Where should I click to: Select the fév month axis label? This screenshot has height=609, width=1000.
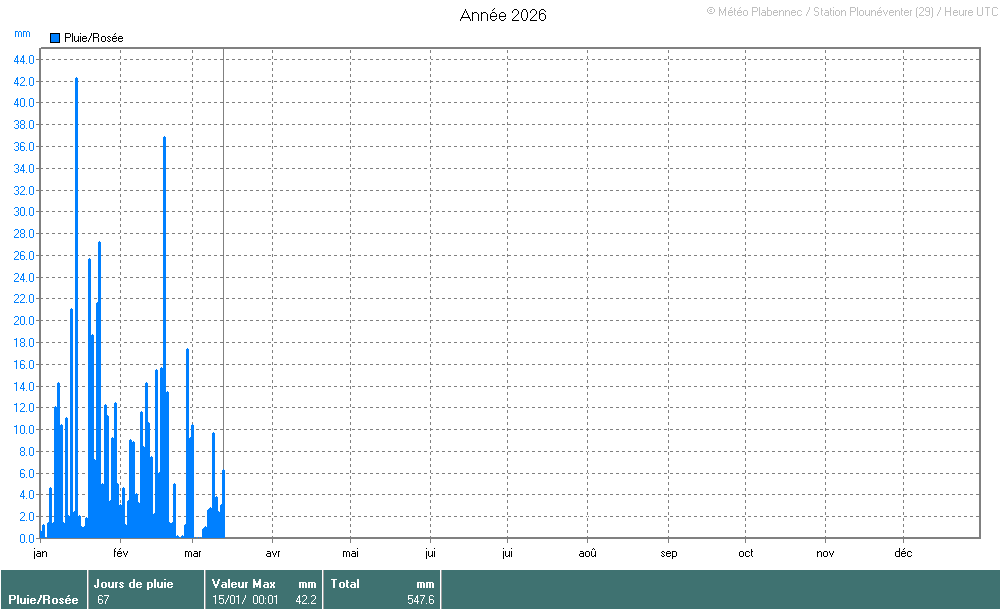(x=120, y=553)
